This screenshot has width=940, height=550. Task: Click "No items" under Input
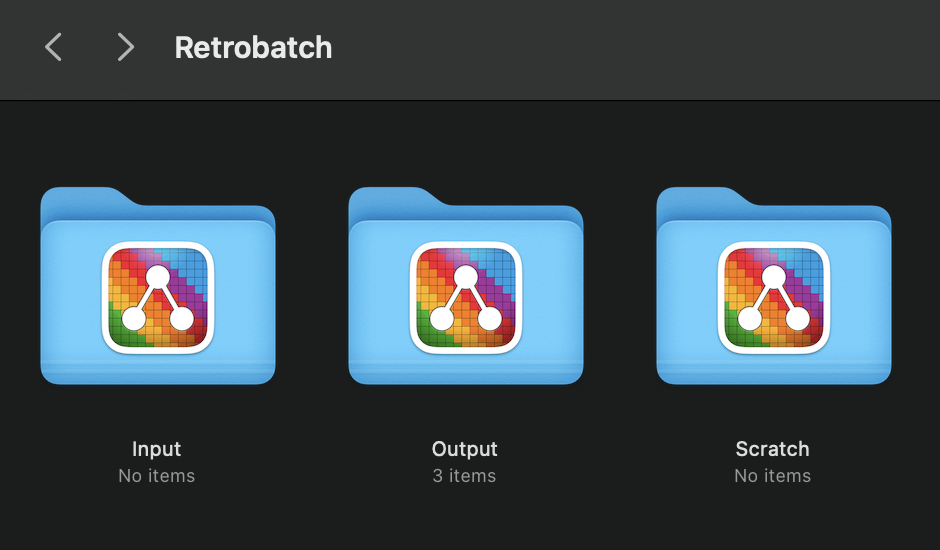pyautogui.click(x=156, y=476)
